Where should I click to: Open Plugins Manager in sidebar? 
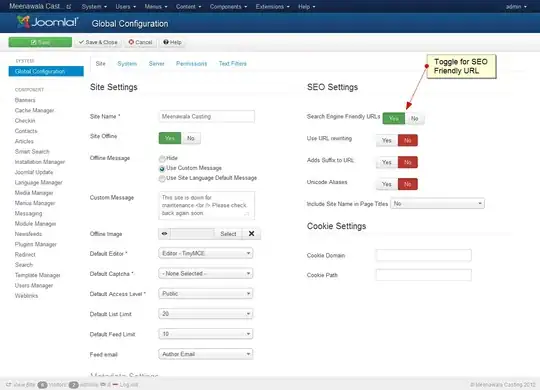click(x=36, y=244)
